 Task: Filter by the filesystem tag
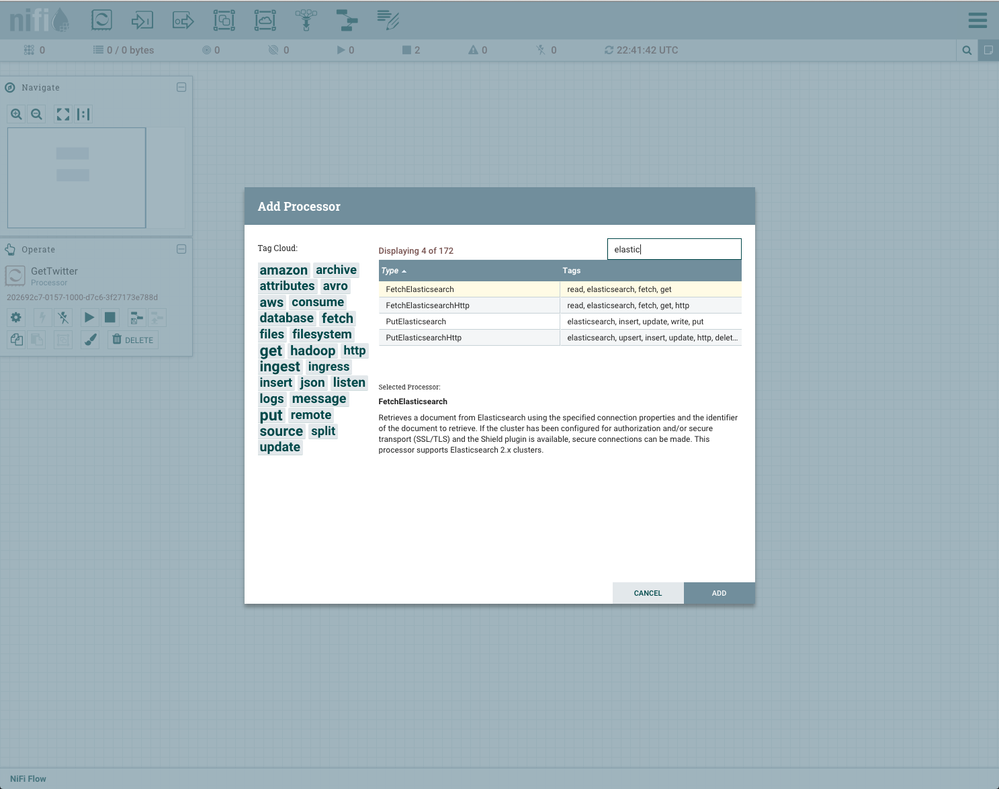(322, 334)
